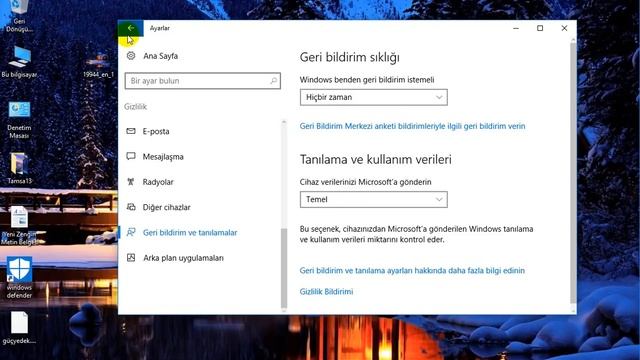Screen dimensions: 640x360
Task: Click Cihaz verilerinizi Microsoft'a gönderin label
Action: click(365, 182)
